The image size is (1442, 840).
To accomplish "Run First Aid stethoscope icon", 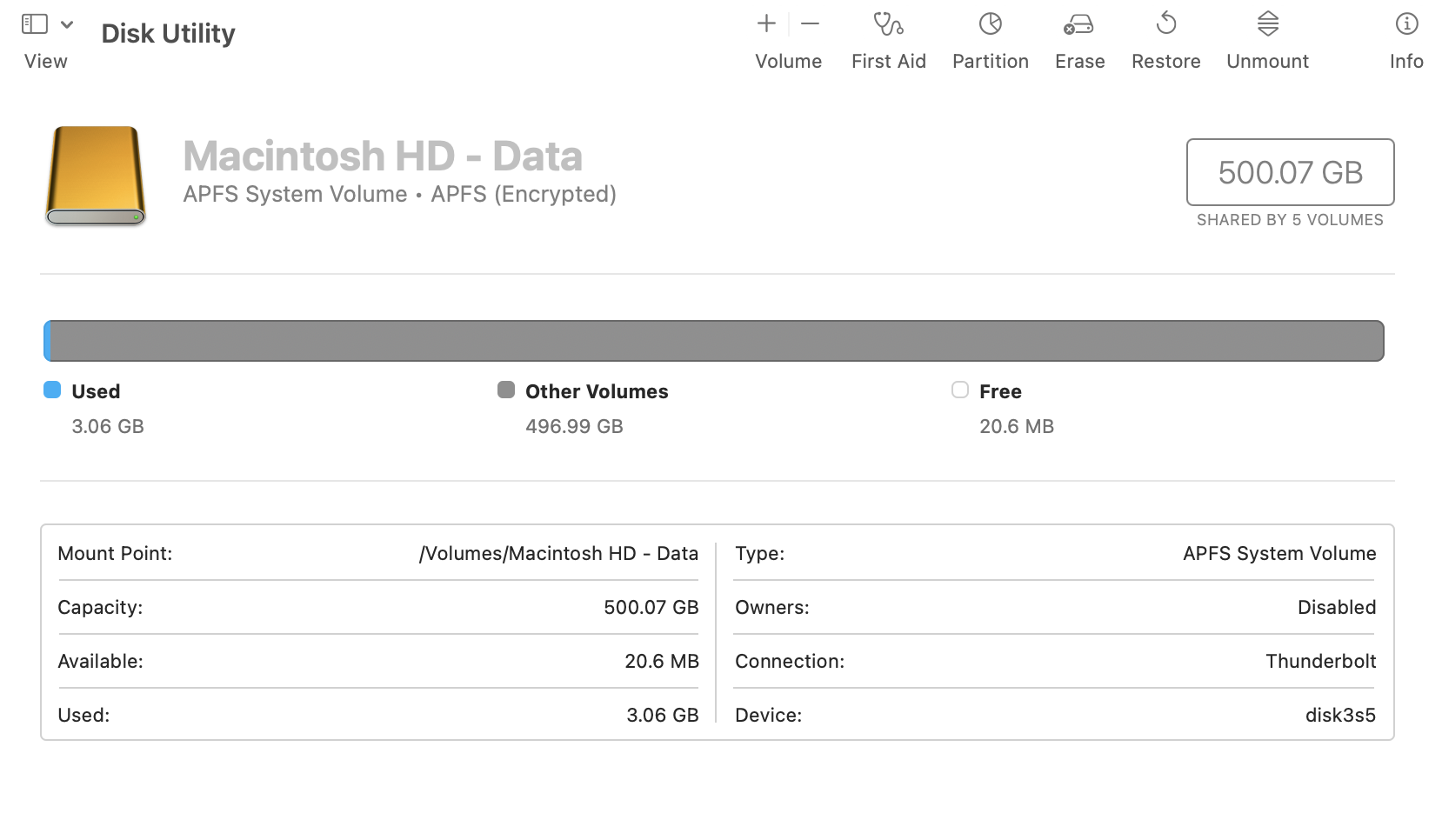I will point(888,23).
